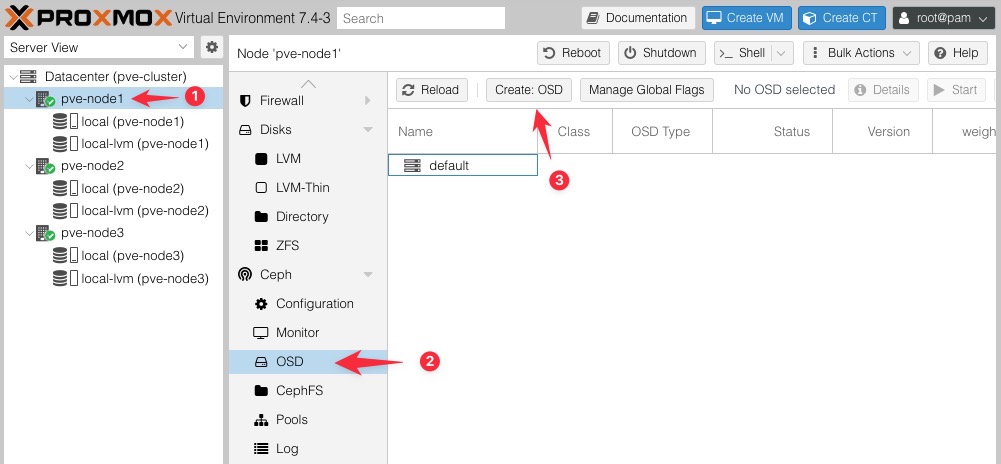
Task: Click the root@pam user icon
Action: pyautogui.click(x=905, y=18)
